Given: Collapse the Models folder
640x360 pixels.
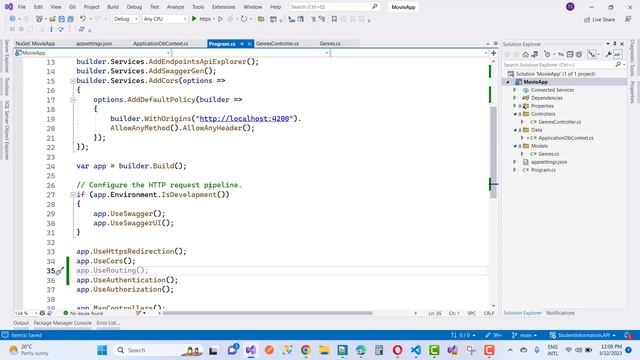Looking at the screenshot, I should click(515, 146).
